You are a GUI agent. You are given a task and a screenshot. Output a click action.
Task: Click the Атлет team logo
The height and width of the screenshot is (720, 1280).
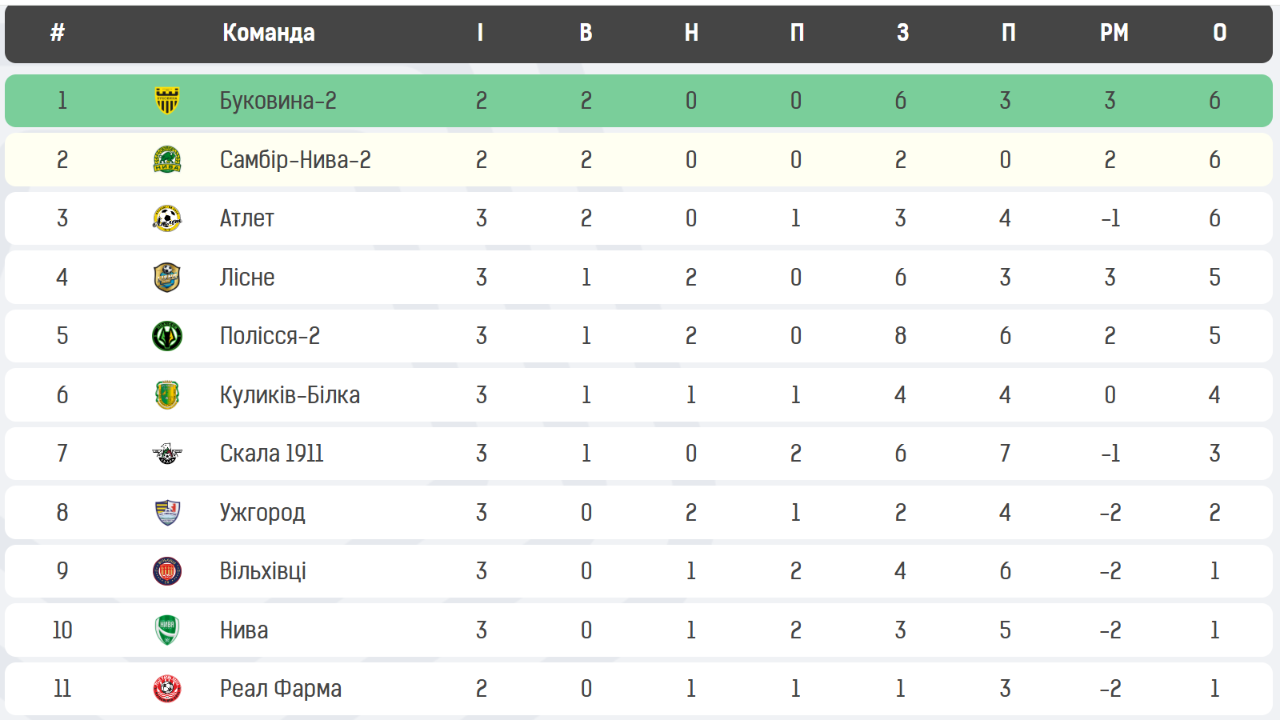pyautogui.click(x=167, y=218)
